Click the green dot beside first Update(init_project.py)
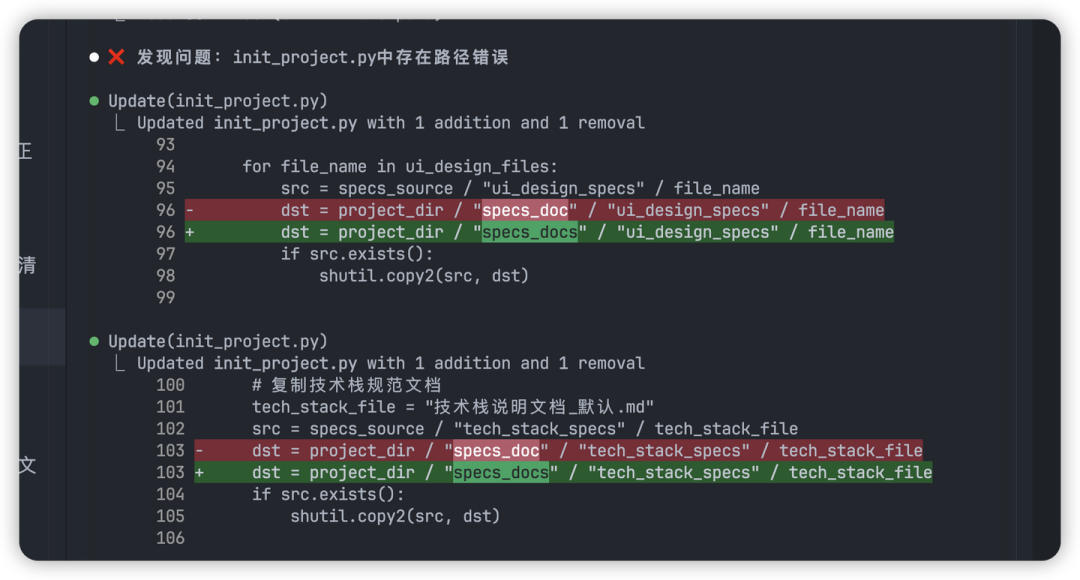The height and width of the screenshot is (580, 1080). click(94, 101)
